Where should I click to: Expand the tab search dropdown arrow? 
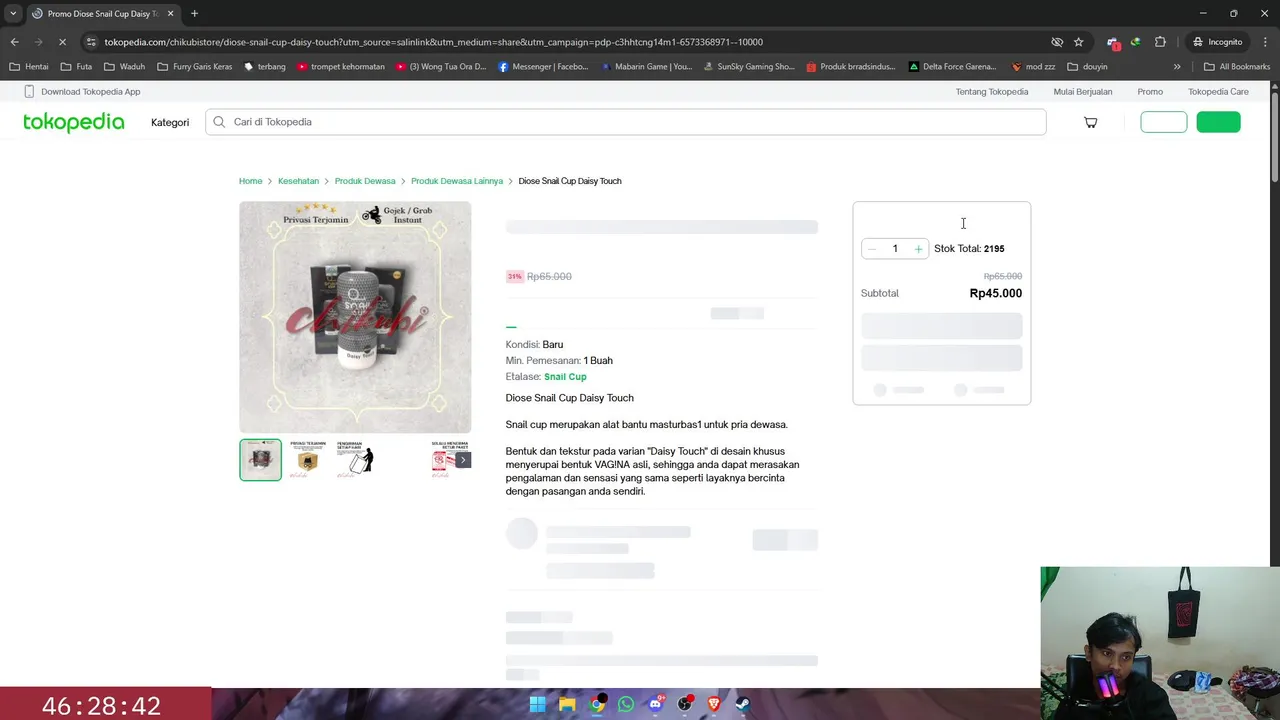pos(13,13)
